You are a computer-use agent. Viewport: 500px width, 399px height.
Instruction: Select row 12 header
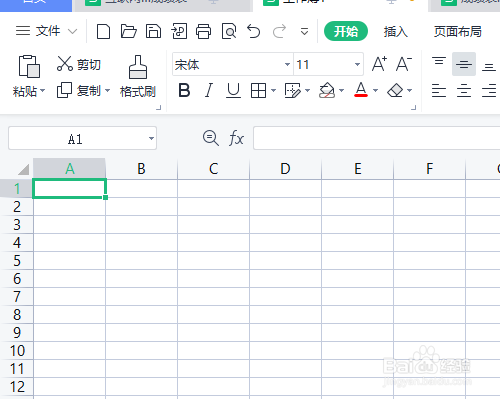point(17,387)
